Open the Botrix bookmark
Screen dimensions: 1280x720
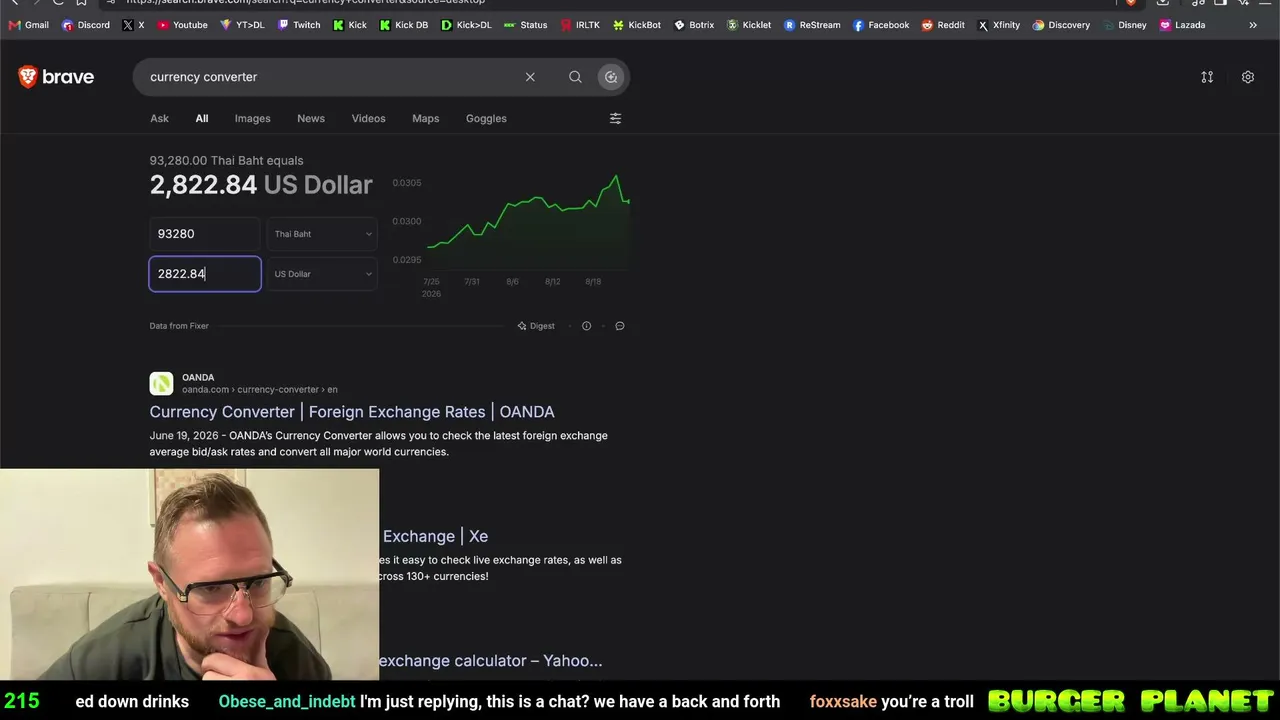coord(694,25)
